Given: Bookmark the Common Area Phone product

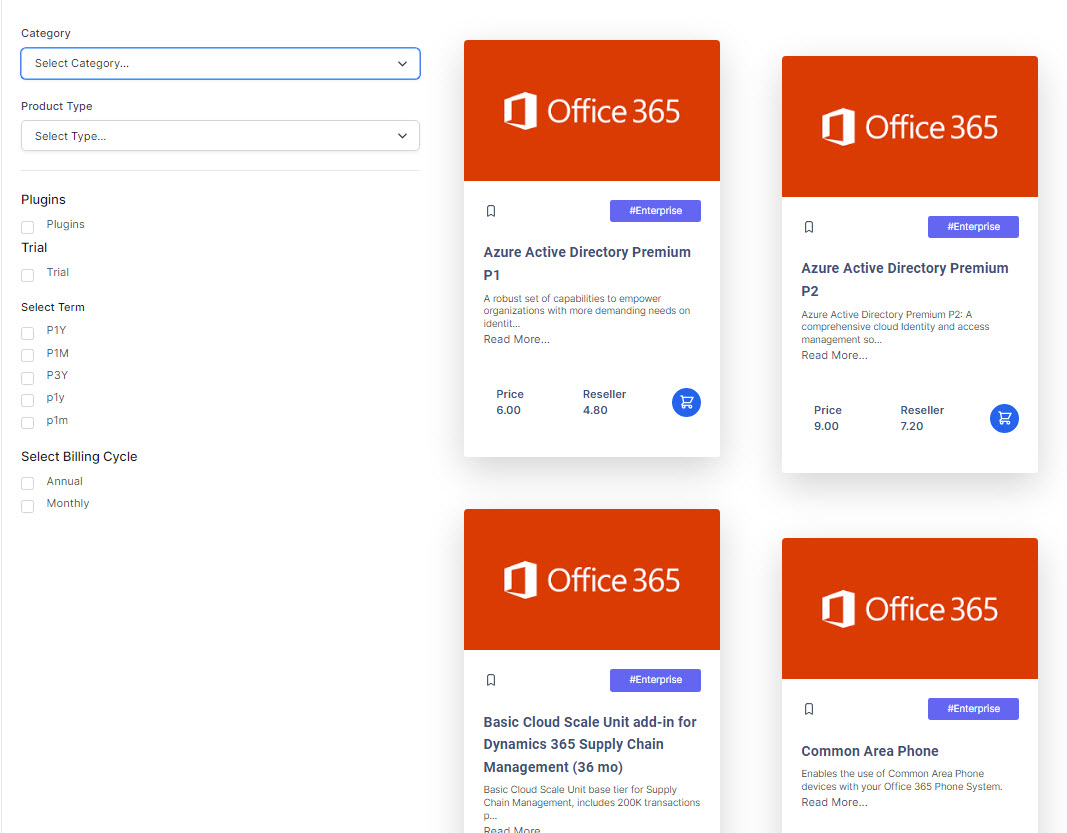Looking at the screenshot, I should click(808, 709).
